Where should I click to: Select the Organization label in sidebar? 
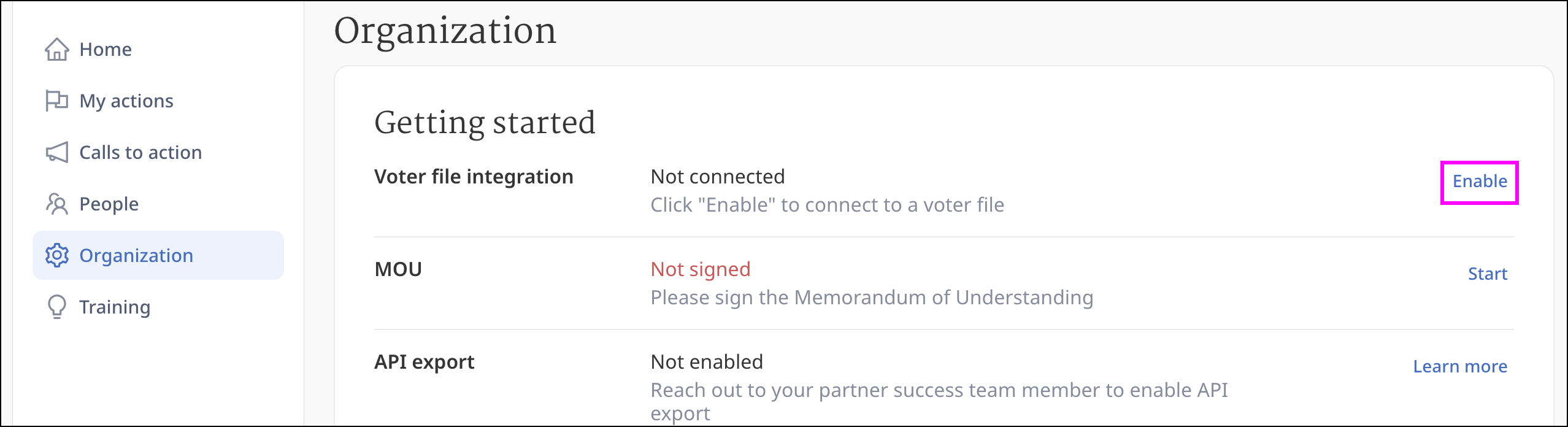[x=136, y=255]
